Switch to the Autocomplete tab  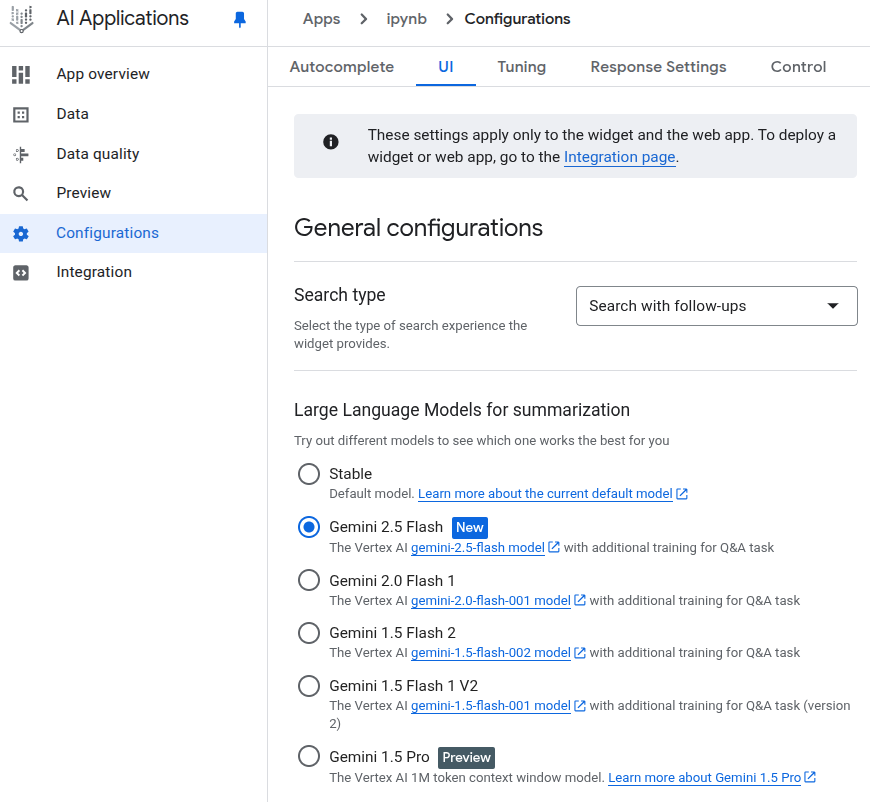pos(342,67)
